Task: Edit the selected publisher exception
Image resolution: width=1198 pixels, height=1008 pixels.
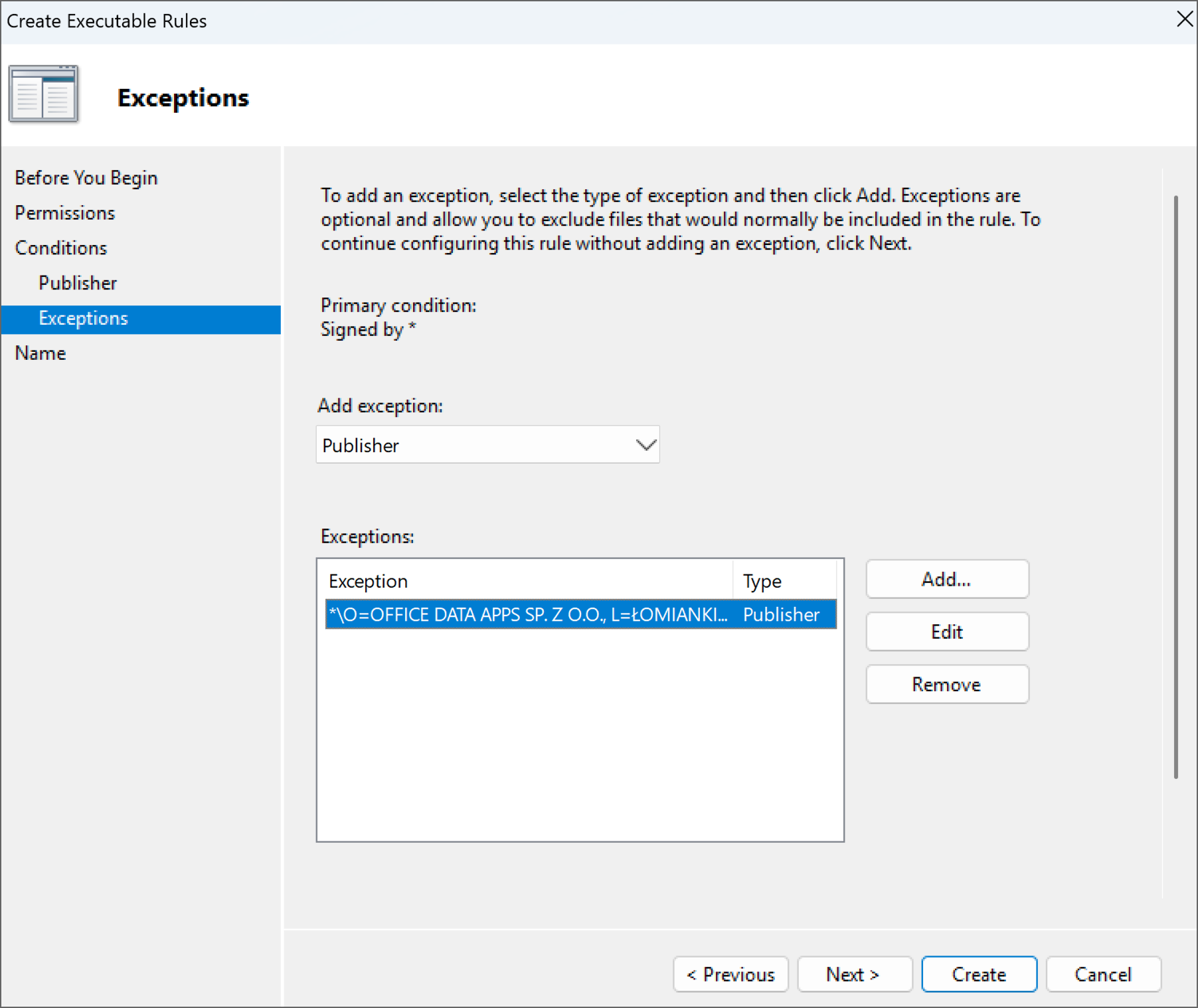Action: tap(946, 631)
